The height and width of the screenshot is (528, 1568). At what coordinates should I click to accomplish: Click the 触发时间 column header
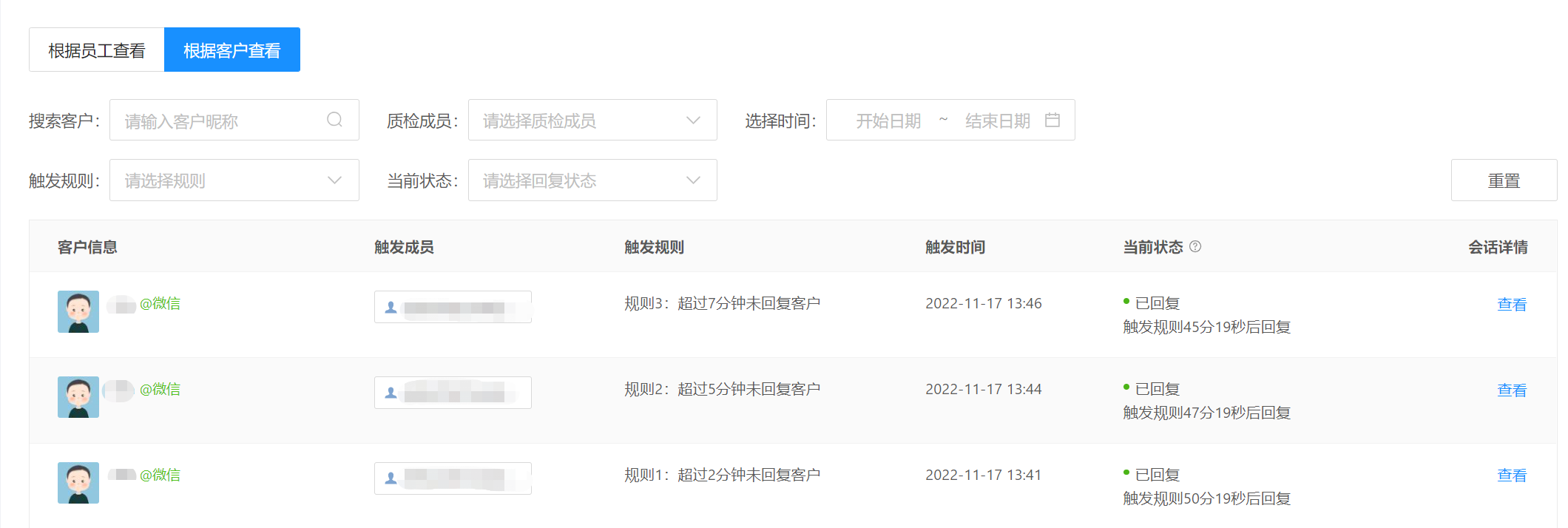click(x=955, y=247)
